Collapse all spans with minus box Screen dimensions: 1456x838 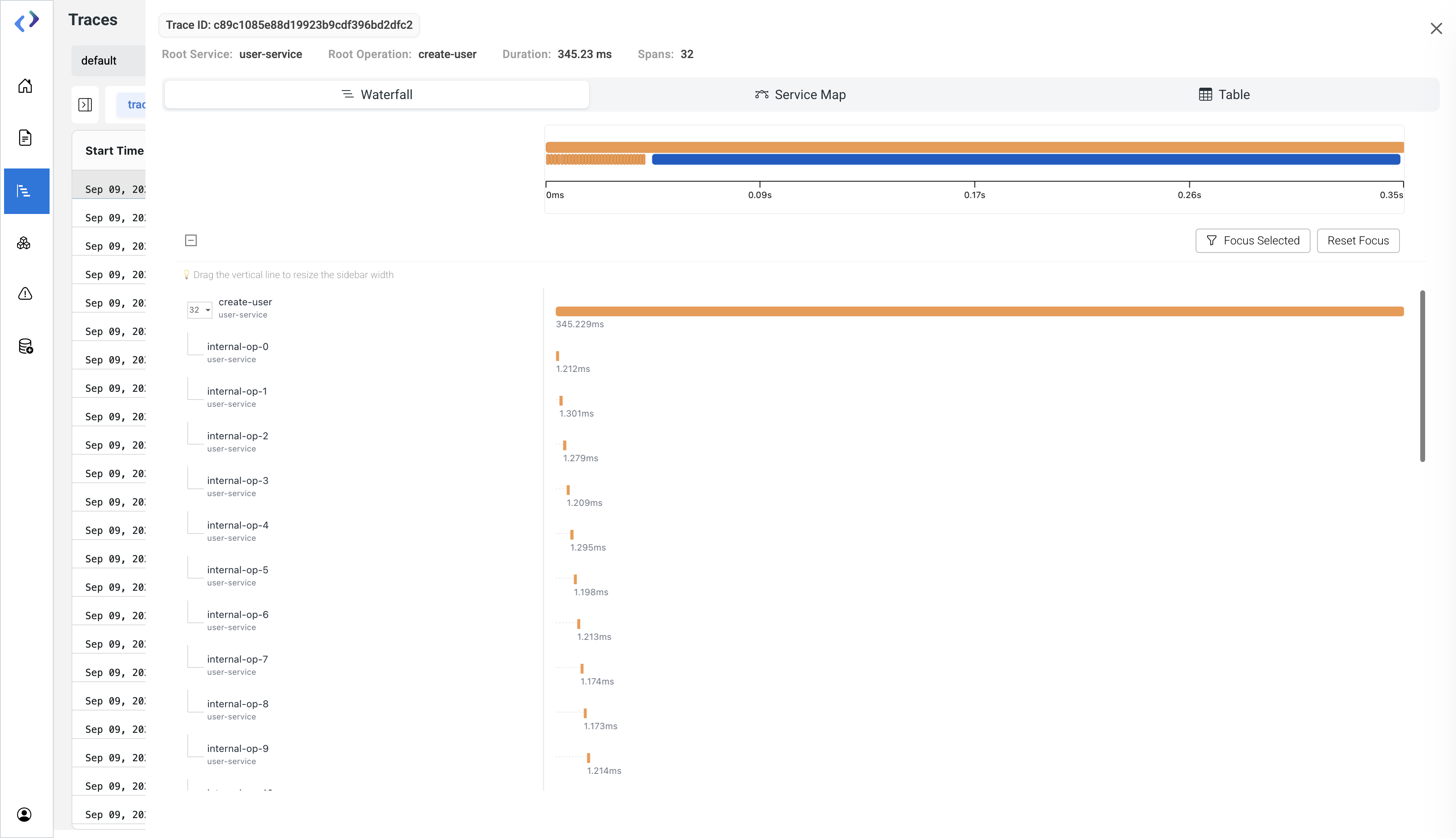pyautogui.click(x=191, y=241)
